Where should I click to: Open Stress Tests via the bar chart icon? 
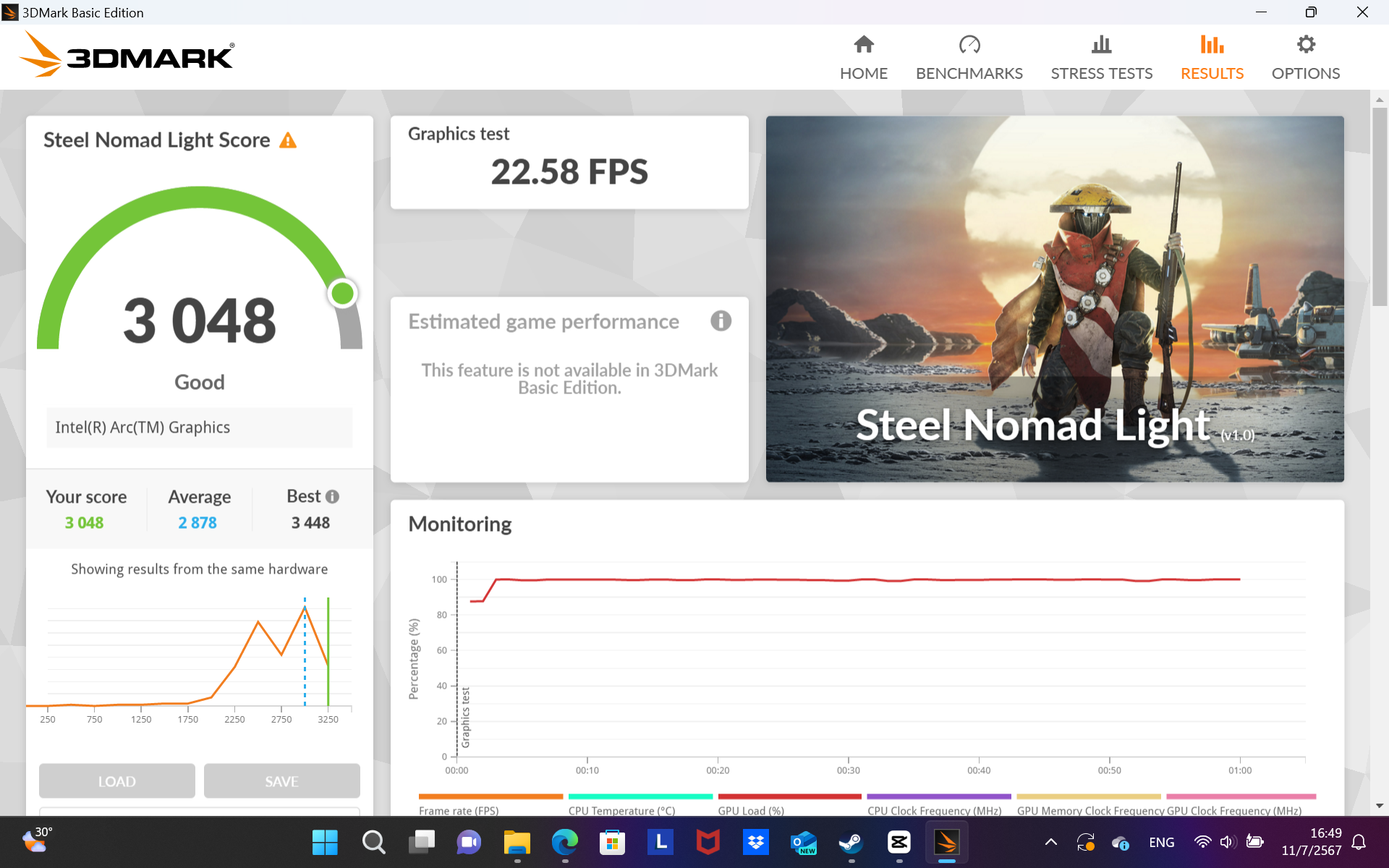pos(1101,45)
